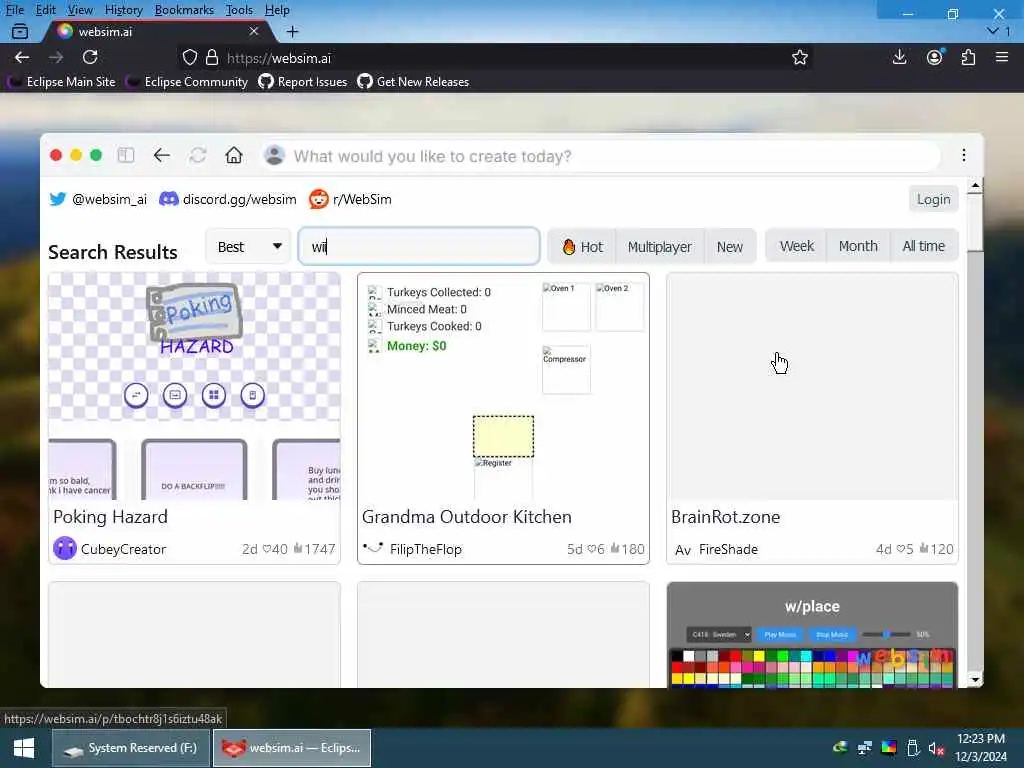
Task: Open FireShade's profile
Action: coord(716,549)
